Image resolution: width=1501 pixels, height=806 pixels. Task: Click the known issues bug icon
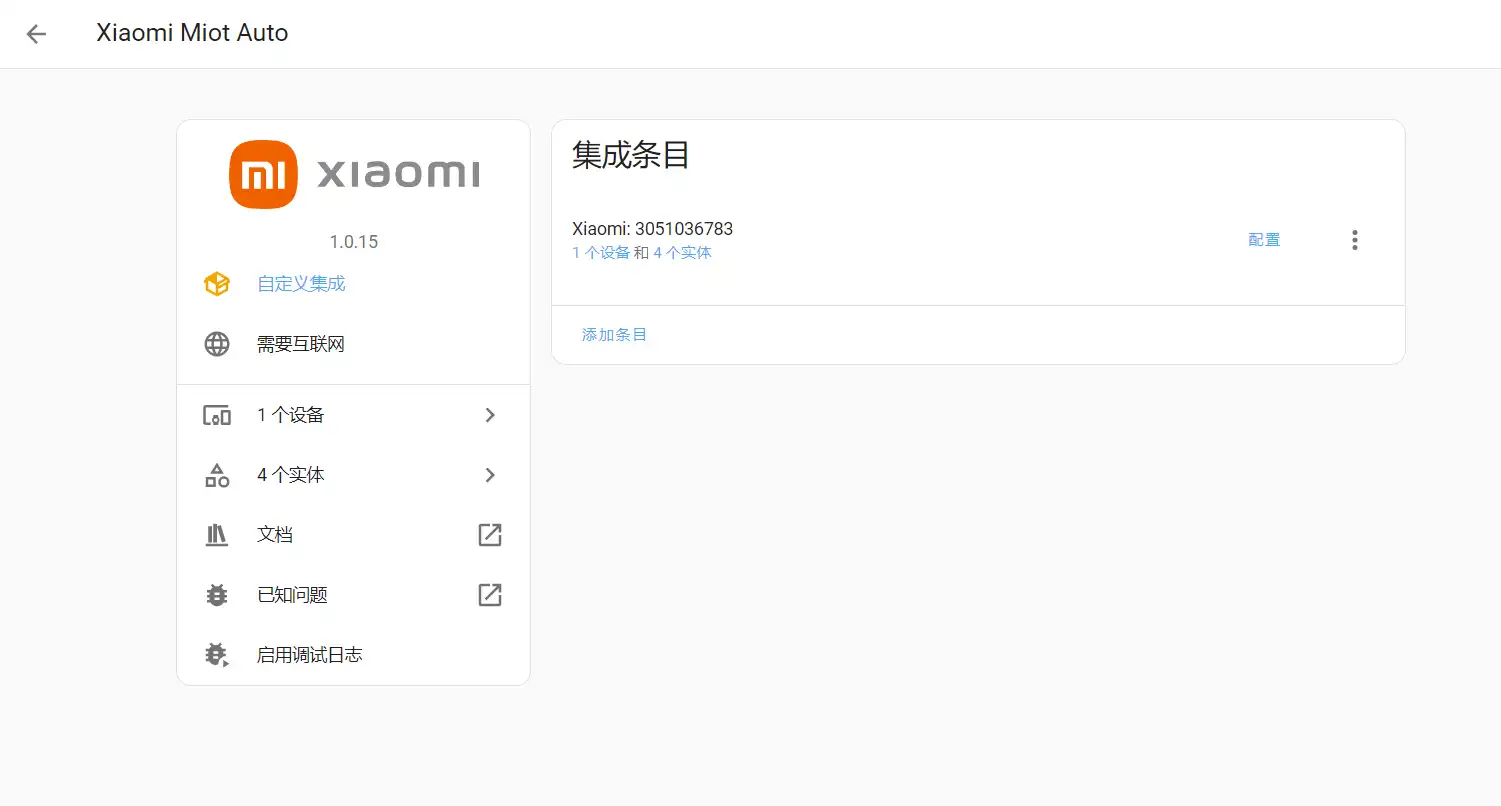point(217,595)
